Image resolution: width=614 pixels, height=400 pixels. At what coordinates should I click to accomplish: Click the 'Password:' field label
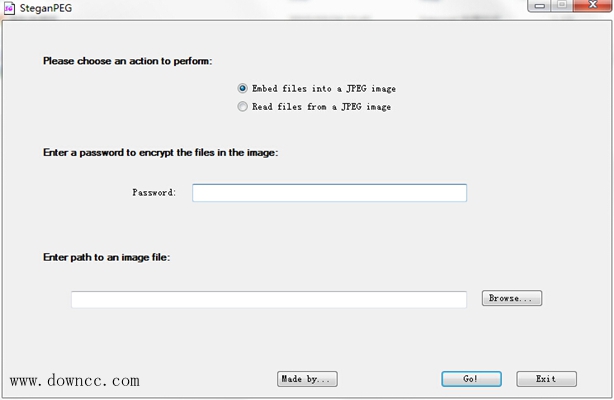coord(154,192)
